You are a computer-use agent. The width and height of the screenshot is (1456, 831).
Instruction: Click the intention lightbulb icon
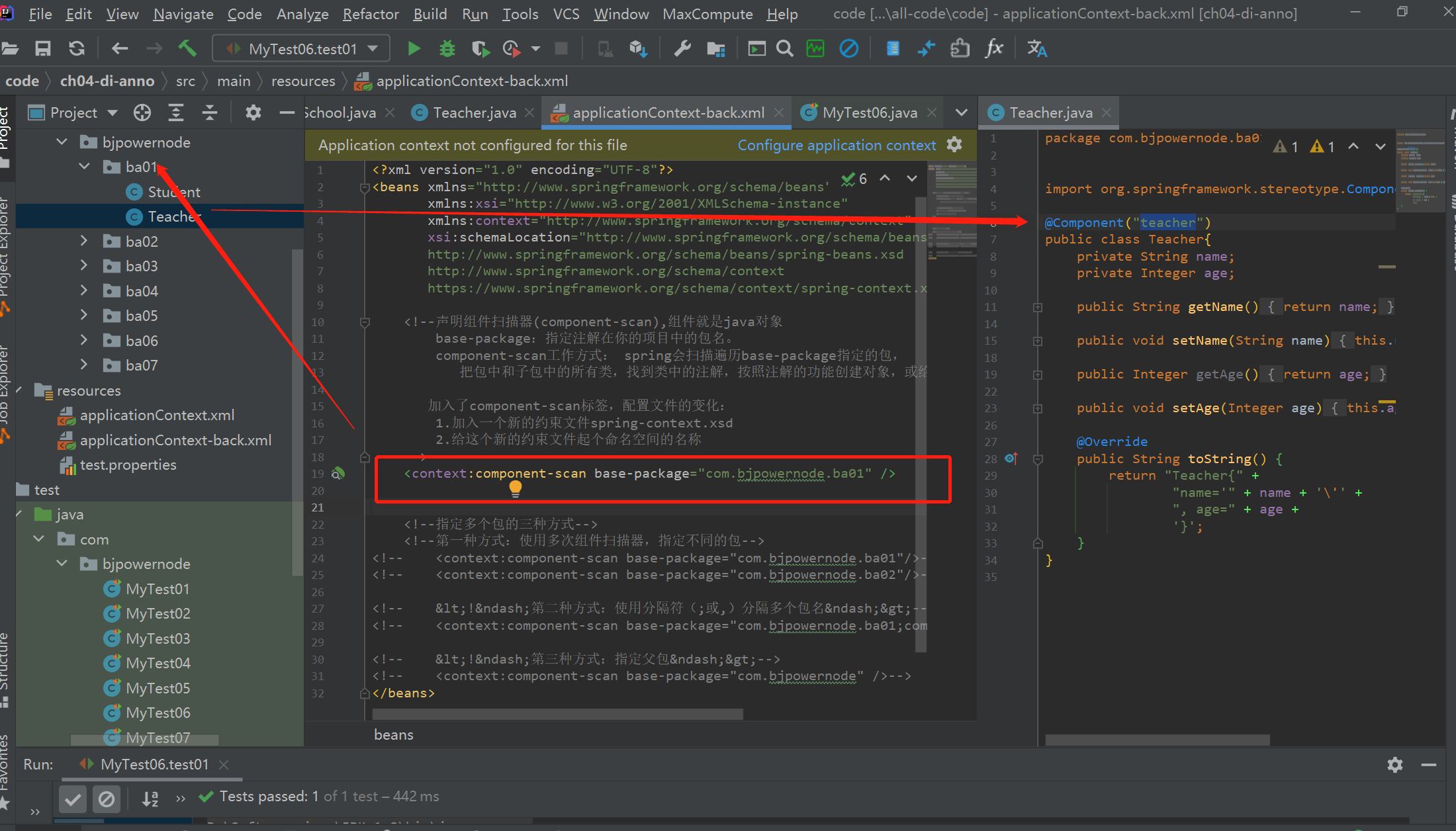pos(515,488)
